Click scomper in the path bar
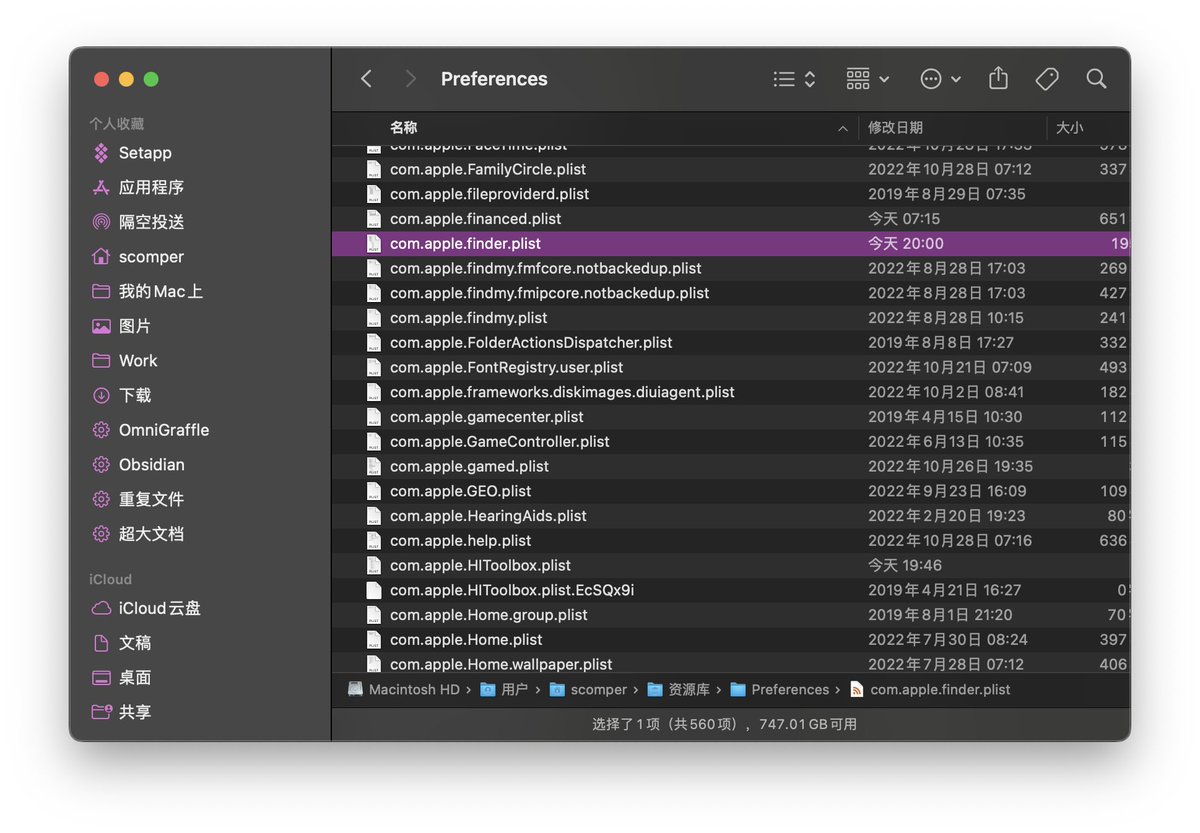 (x=588, y=690)
